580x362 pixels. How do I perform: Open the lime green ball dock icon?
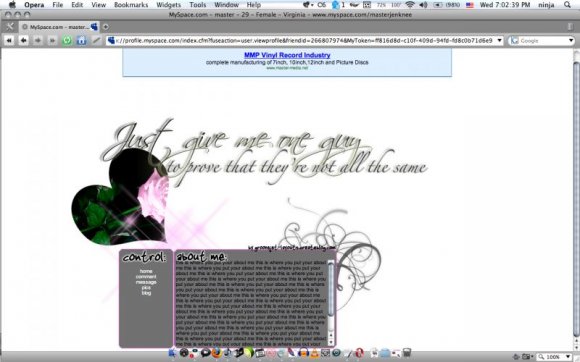click(249, 352)
